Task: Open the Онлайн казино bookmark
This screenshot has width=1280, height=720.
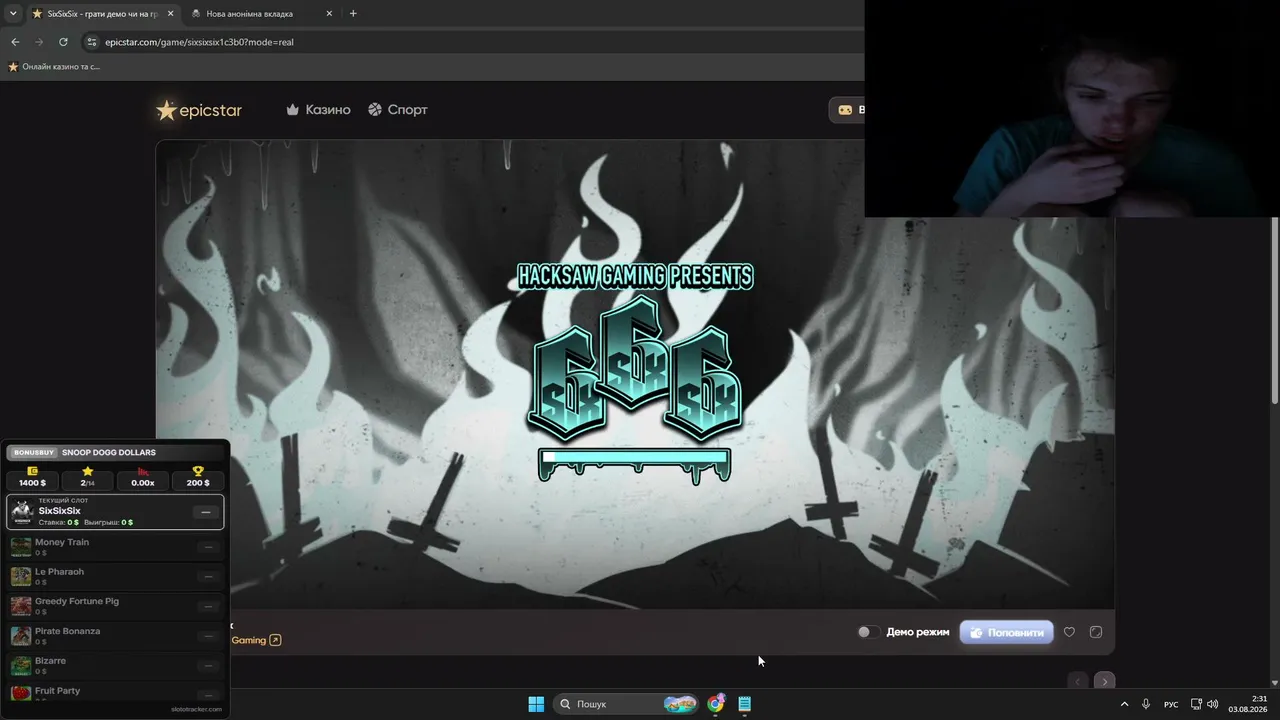Action: tap(54, 67)
